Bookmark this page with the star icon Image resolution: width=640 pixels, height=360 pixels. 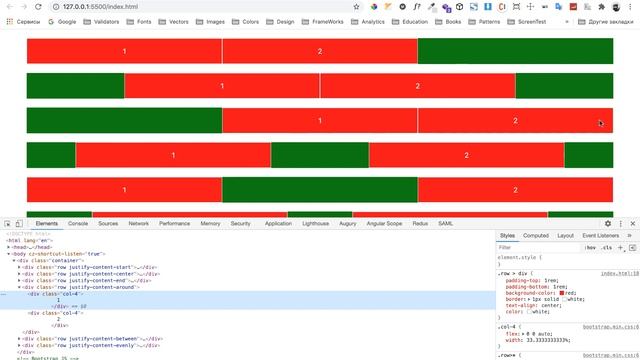click(x=356, y=7)
